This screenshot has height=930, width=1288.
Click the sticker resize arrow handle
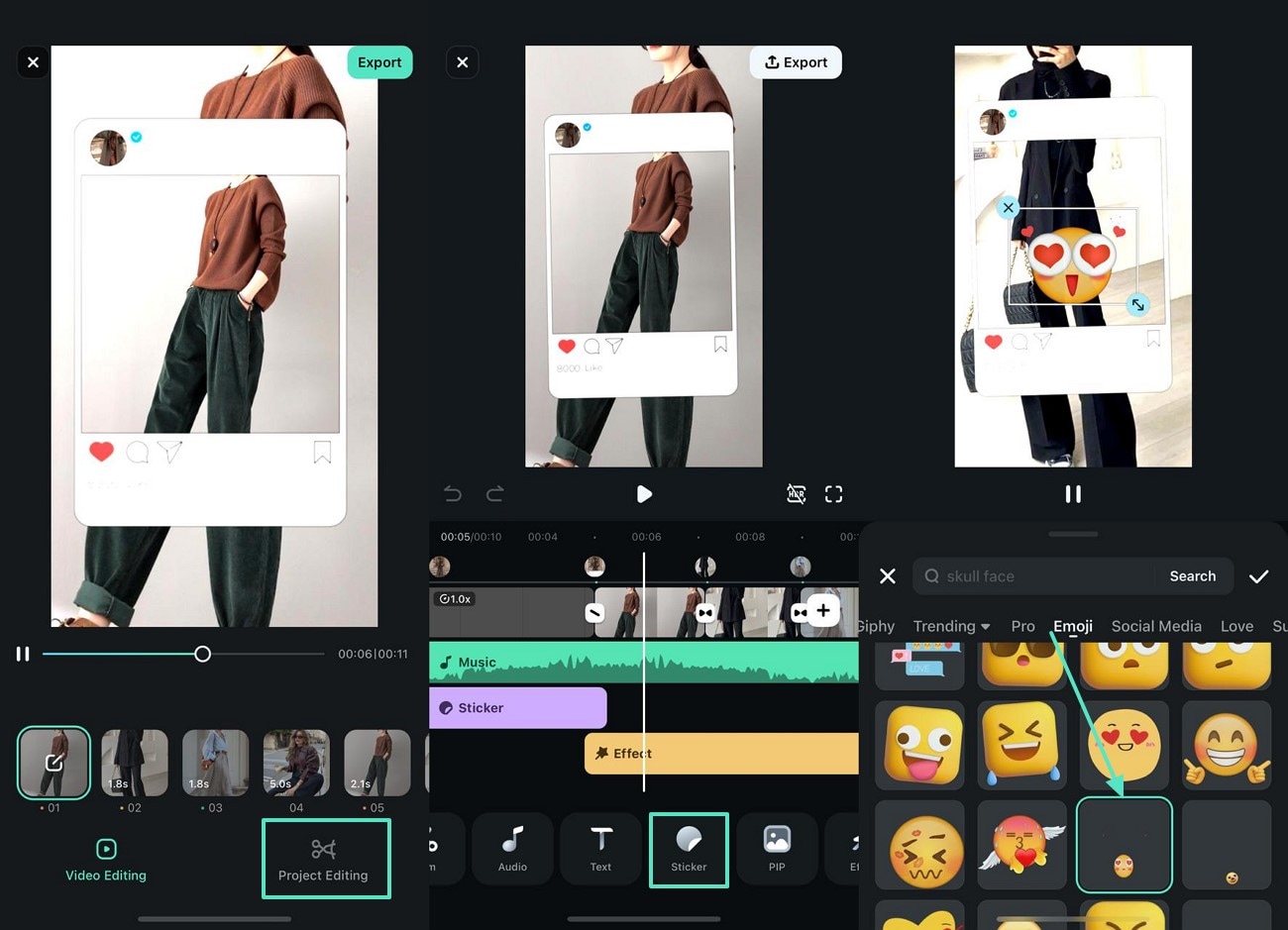point(1138,305)
